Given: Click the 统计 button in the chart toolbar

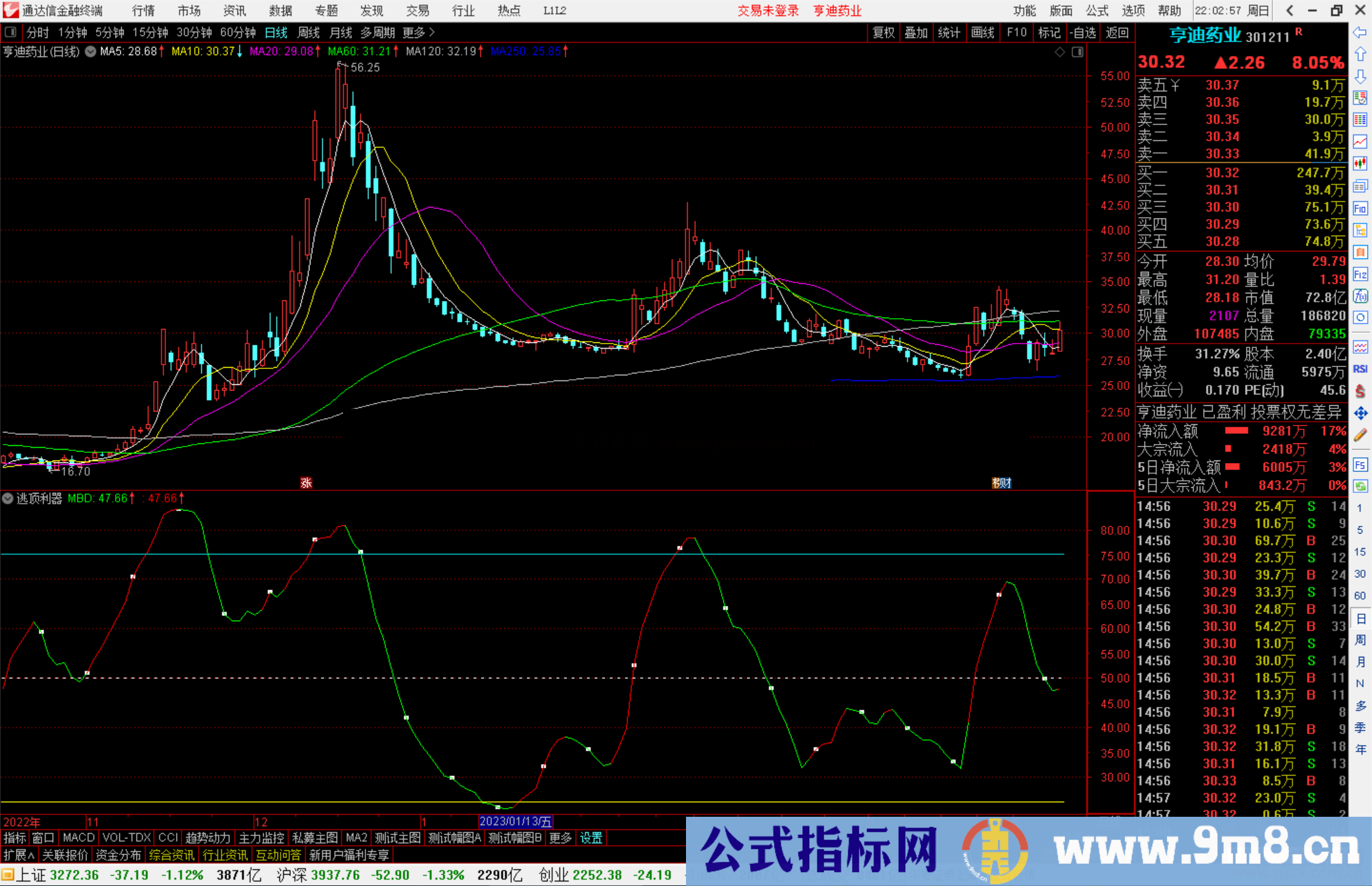Looking at the screenshot, I should click(x=949, y=32).
